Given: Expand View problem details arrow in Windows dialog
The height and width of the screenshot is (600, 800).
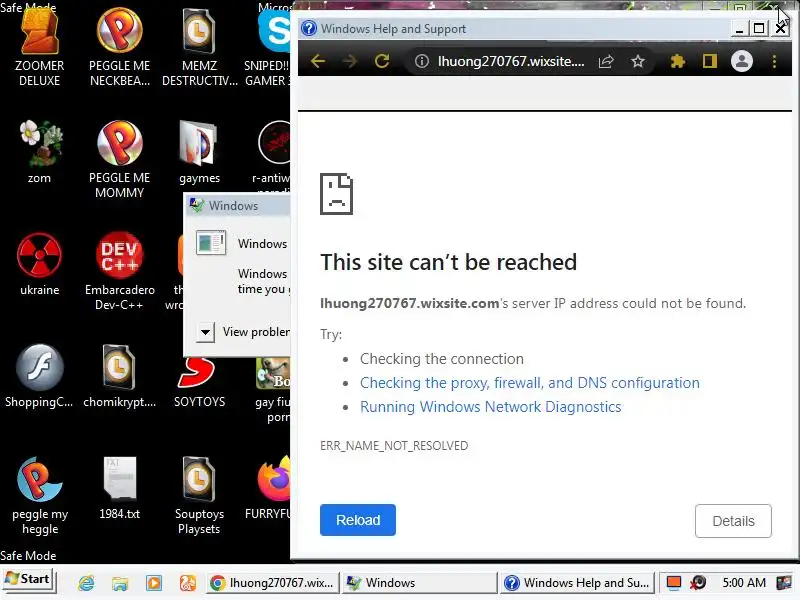Looking at the screenshot, I should click(x=205, y=333).
